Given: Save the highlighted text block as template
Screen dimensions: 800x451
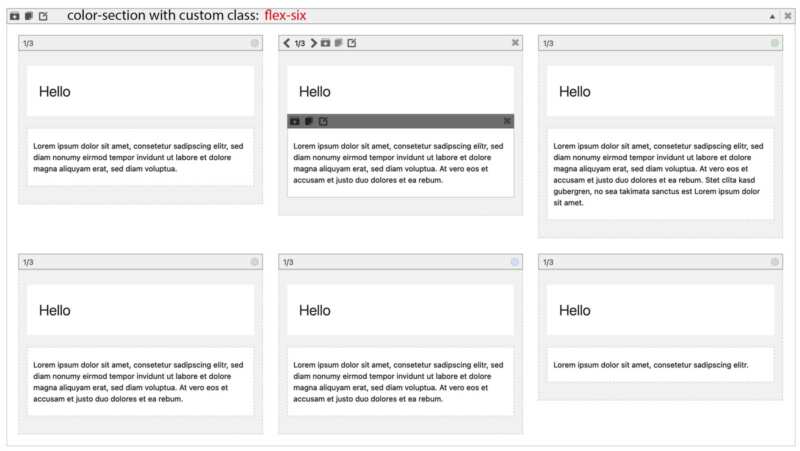Looking at the screenshot, I should pyautogui.click(x=295, y=121).
